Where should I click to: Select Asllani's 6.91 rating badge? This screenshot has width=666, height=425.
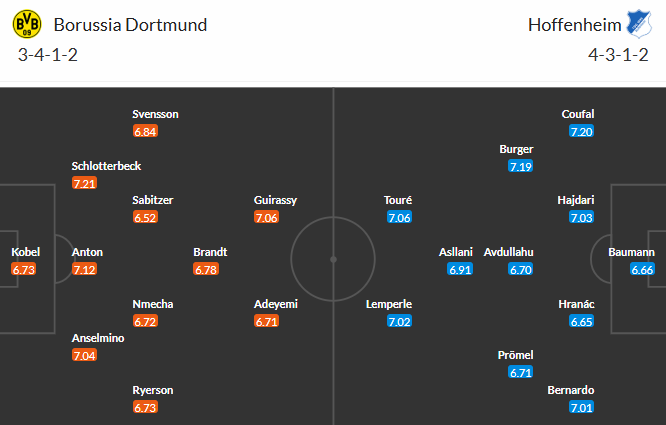[x=460, y=269]
